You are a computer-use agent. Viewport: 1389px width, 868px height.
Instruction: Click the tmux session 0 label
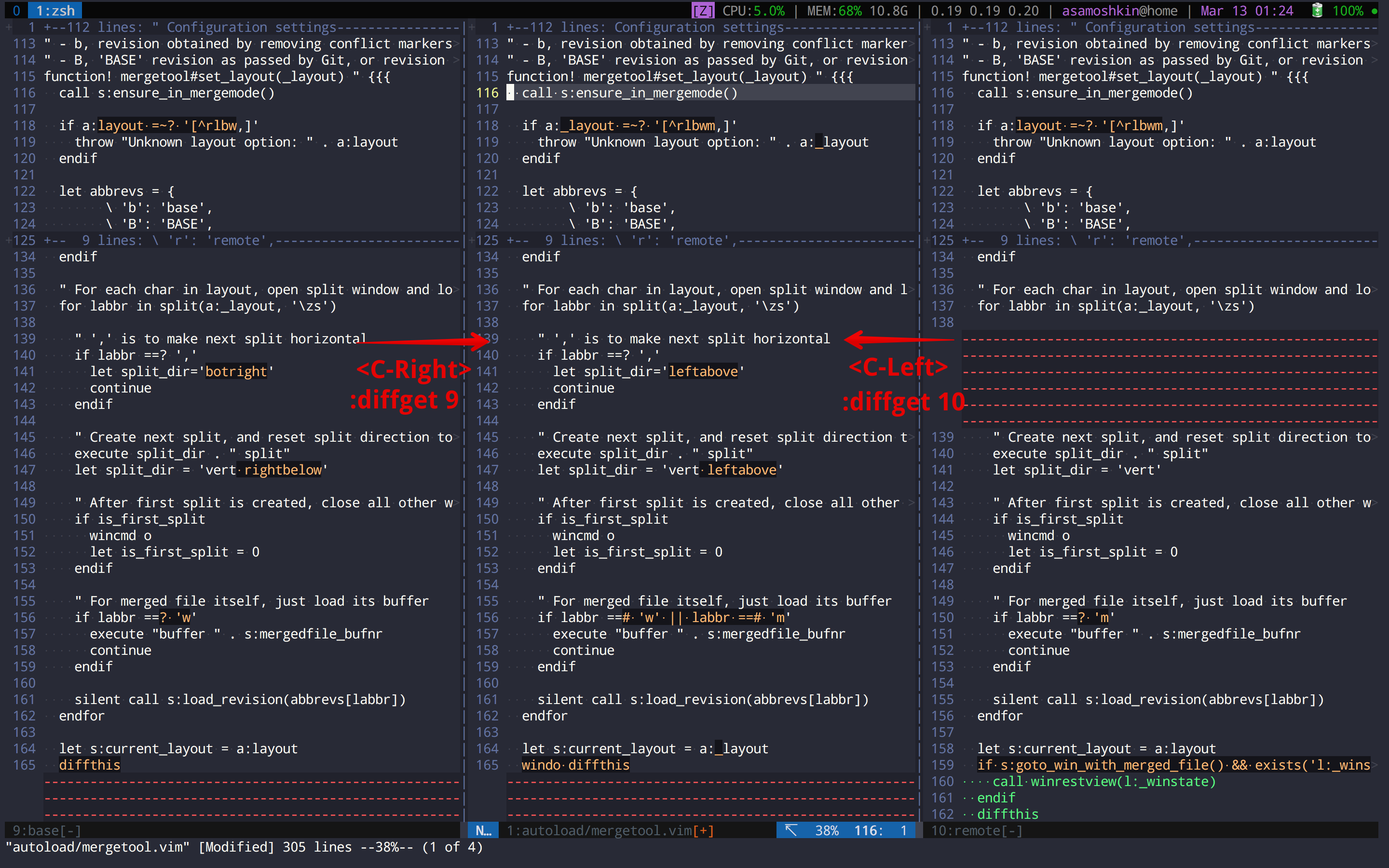click(16, 10)
